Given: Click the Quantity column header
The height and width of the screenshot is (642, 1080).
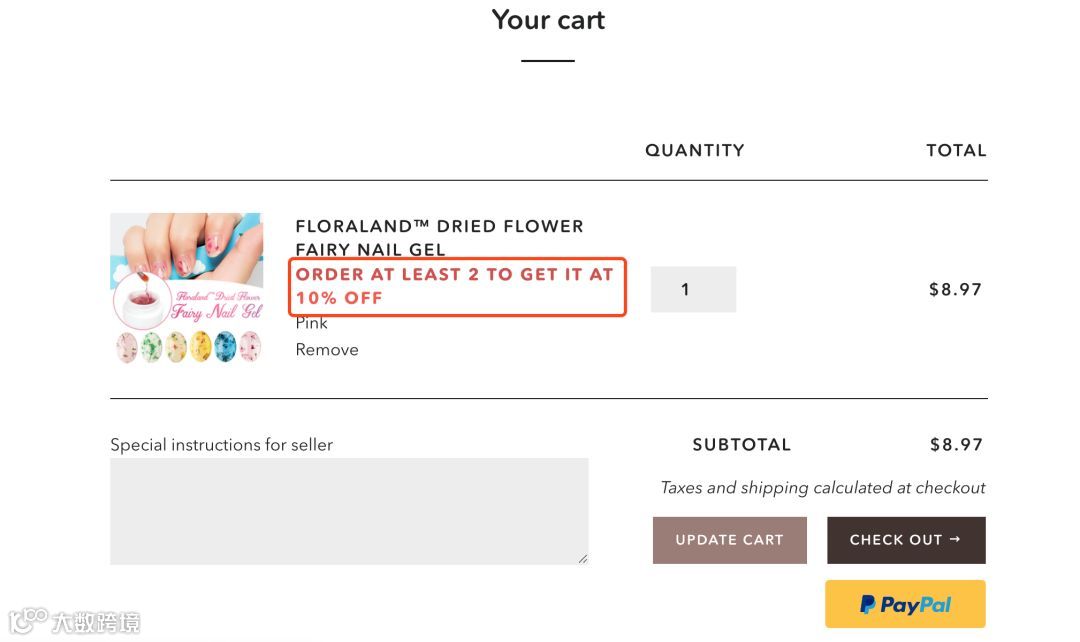Looking at the screenshot, I should pos(694,151).
